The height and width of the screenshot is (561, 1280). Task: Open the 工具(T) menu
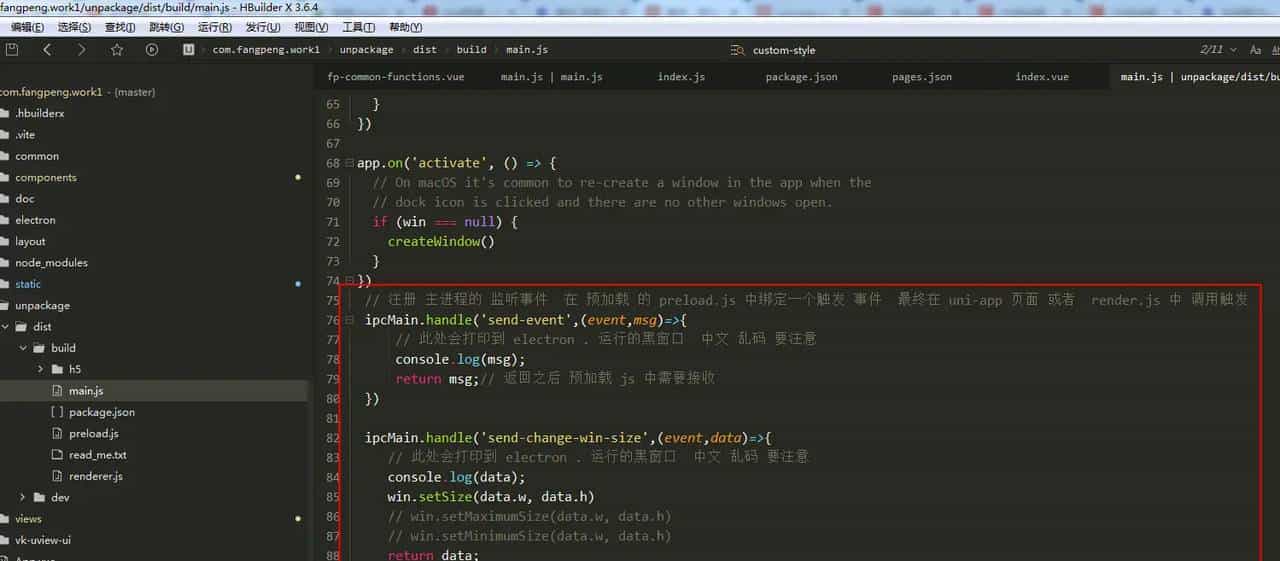(358, 27)
